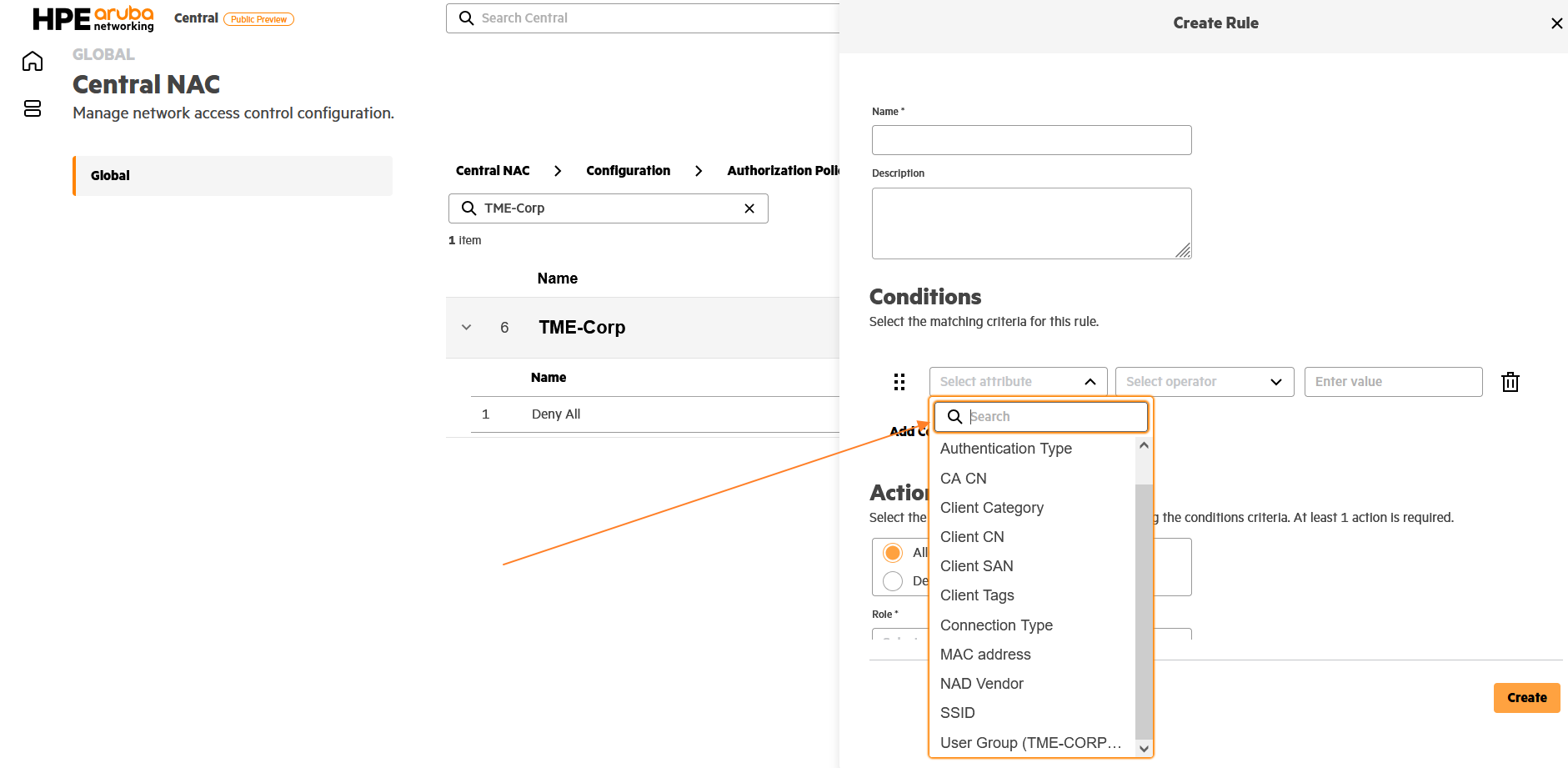Viewport: 1568px width, 768px height.
Task: Click the Enter value field
Action: tap(1393, 382)
